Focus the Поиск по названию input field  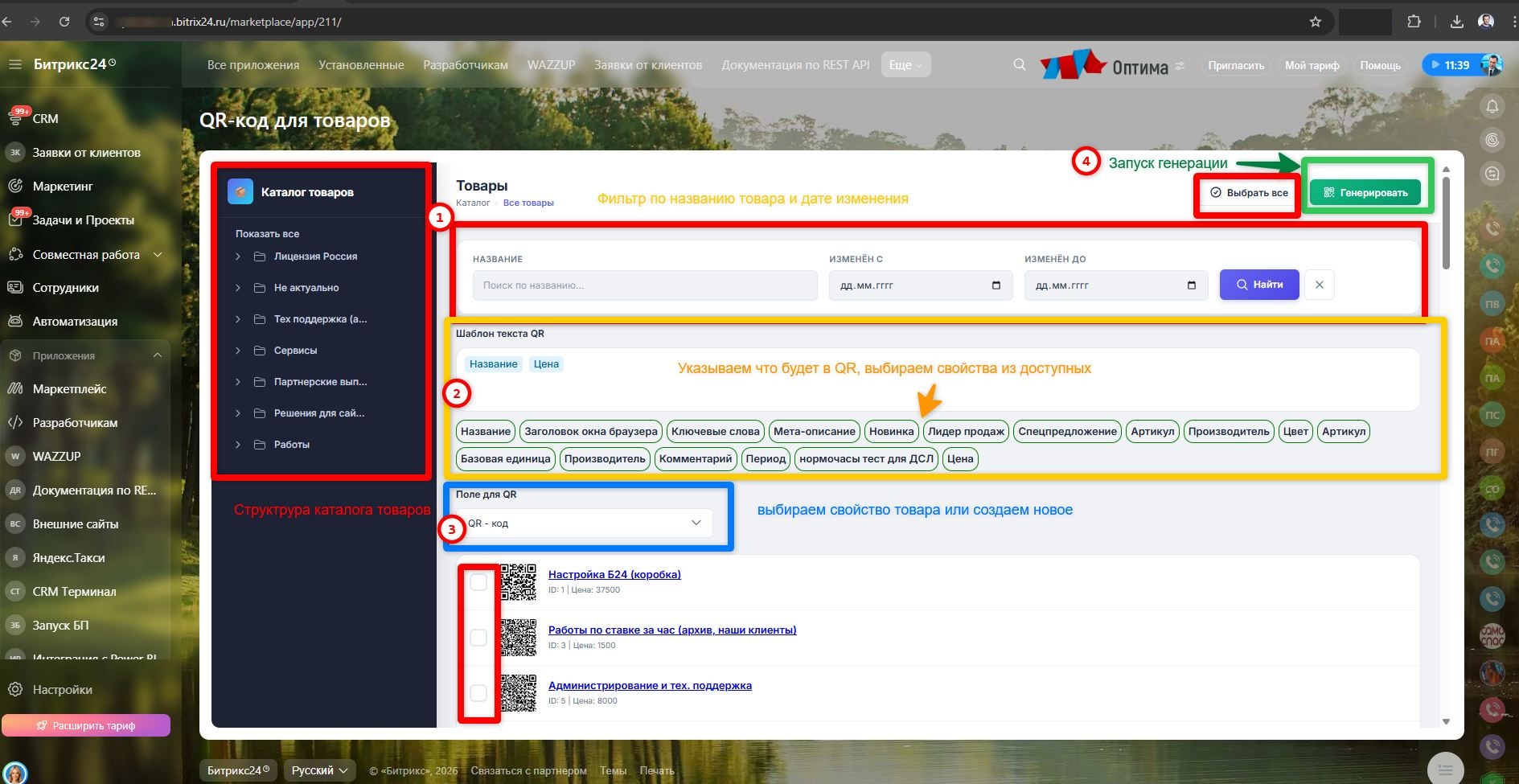tap(644, 285)
